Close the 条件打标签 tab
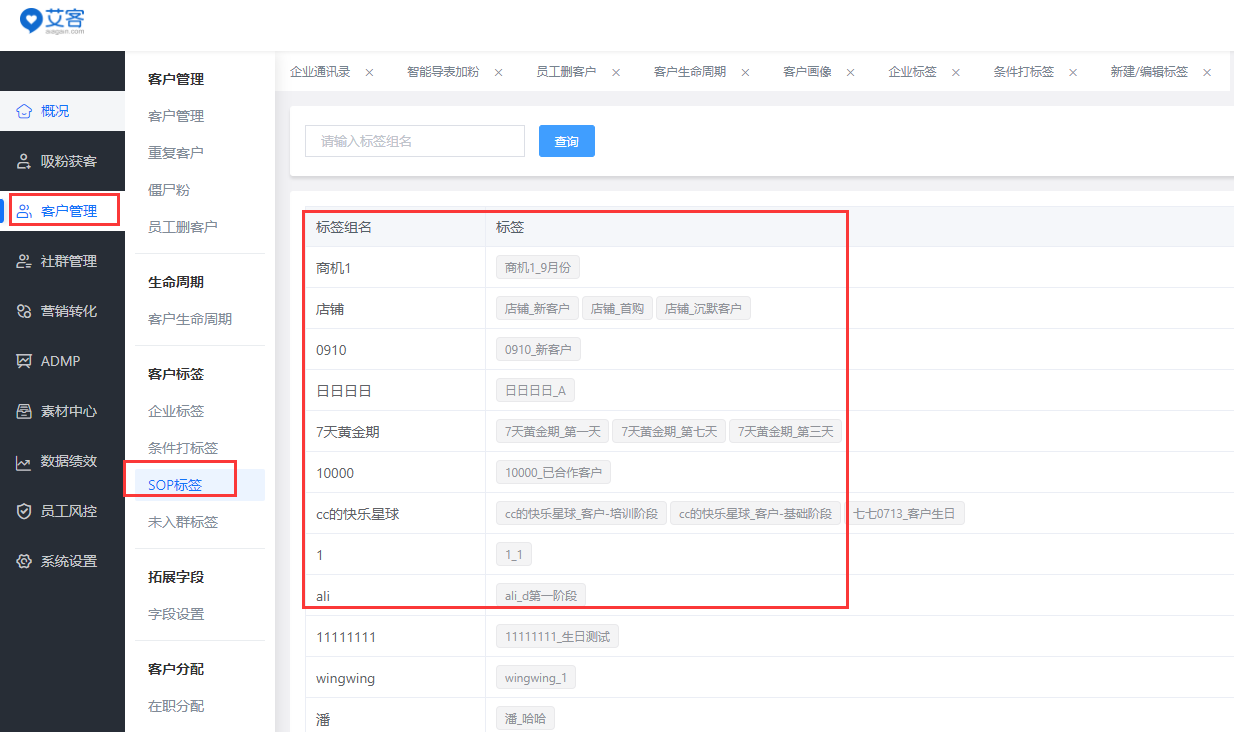This screenshot has width=1234, height=732. coord(1073,72)
